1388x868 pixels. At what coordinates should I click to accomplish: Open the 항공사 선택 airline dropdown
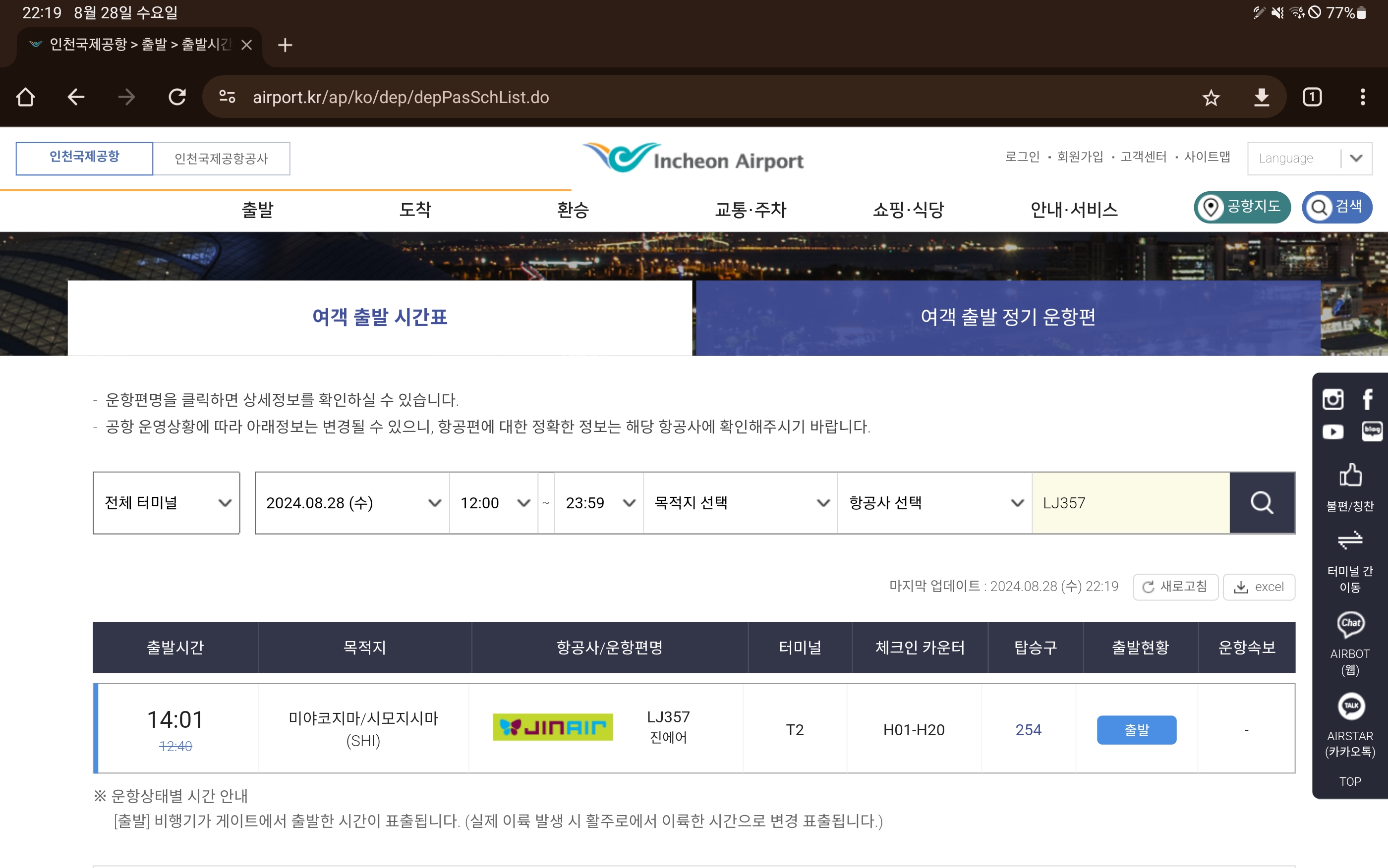tap(934, 503)
